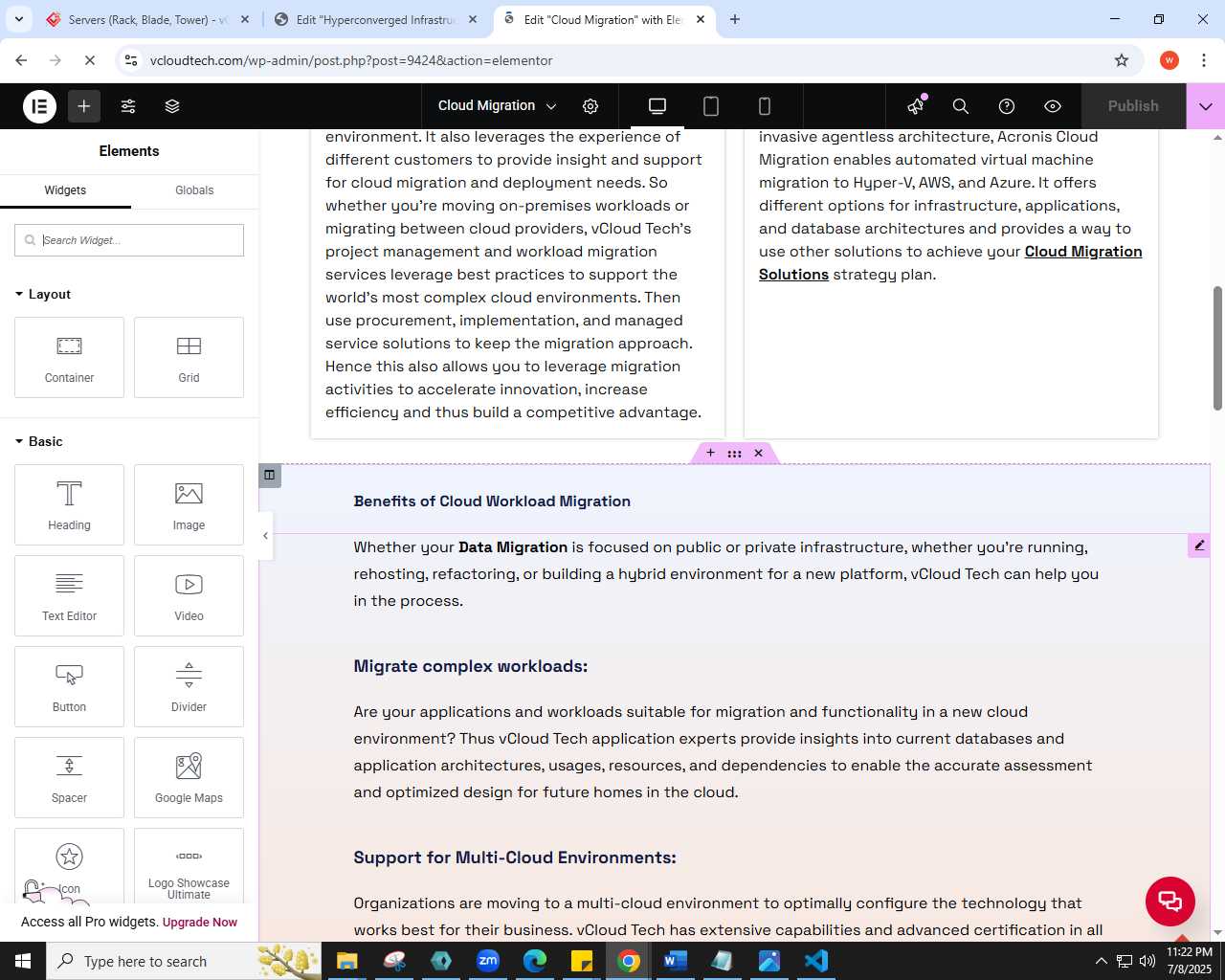Delete the section with the pink X handle

coord(758,453)
